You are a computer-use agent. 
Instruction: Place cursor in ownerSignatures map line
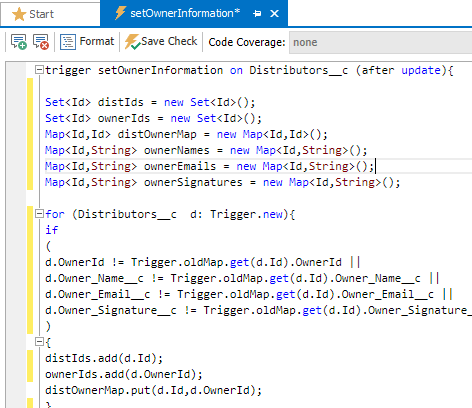pyautogui.click(x=223, y=182)
